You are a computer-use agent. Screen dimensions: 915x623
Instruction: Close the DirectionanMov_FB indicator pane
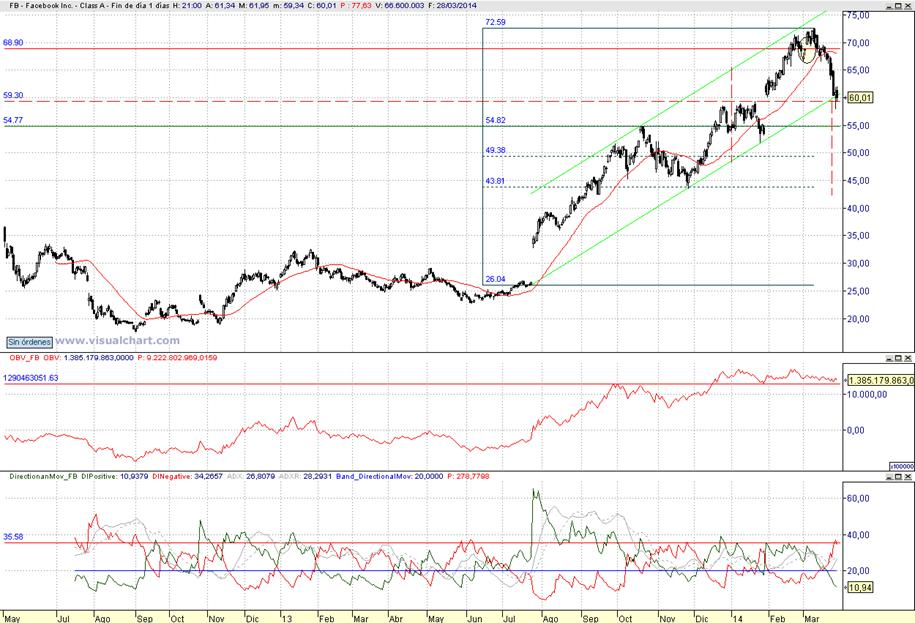click(907, 477)
